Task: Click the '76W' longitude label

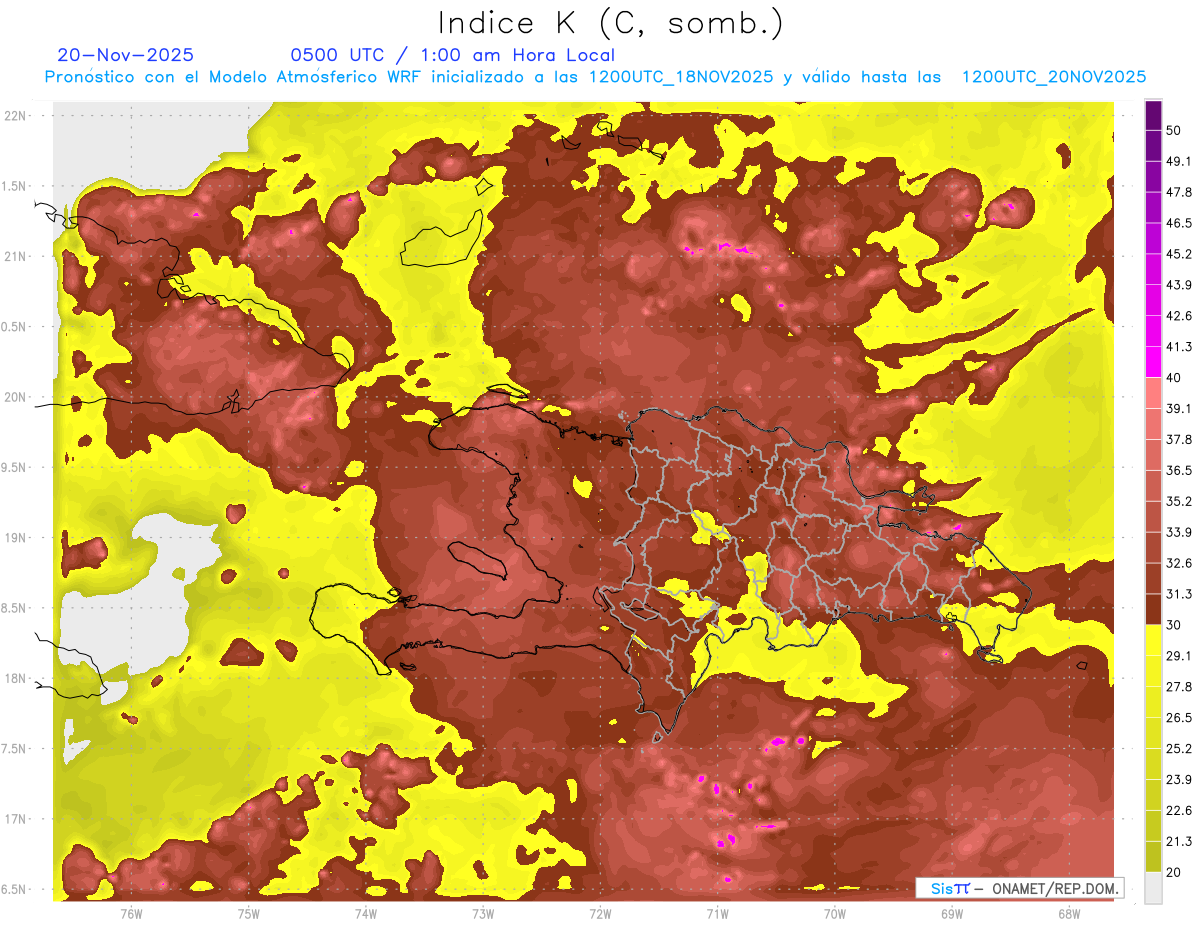Action: tap(131, 914)
